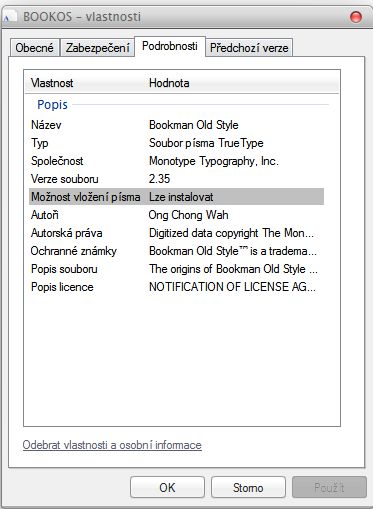Click The origins of Bookman value

click(233, 269)
